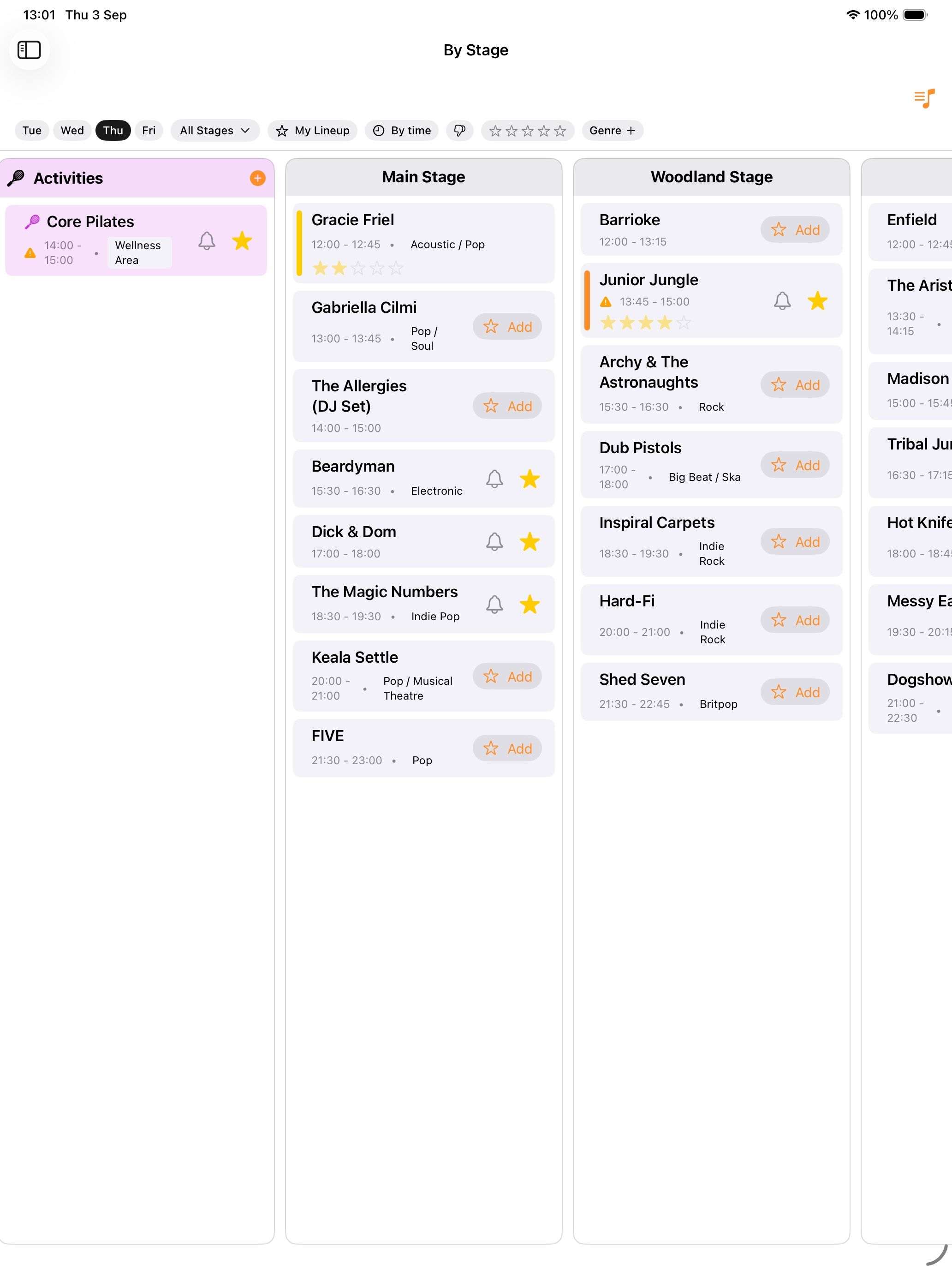Viewport: 952px width, 1270px height.
Task: Add Barrioke to lineup
Action: click(795, 230)
